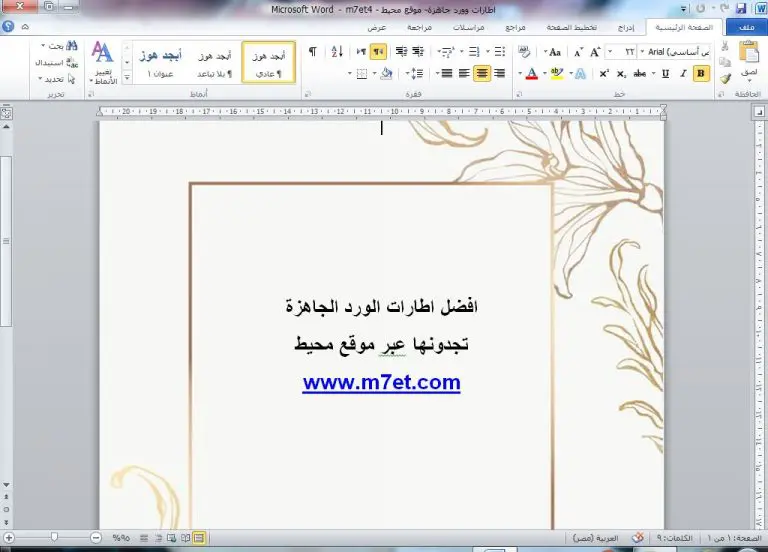Zoom in with plus button

click(9, 537)
